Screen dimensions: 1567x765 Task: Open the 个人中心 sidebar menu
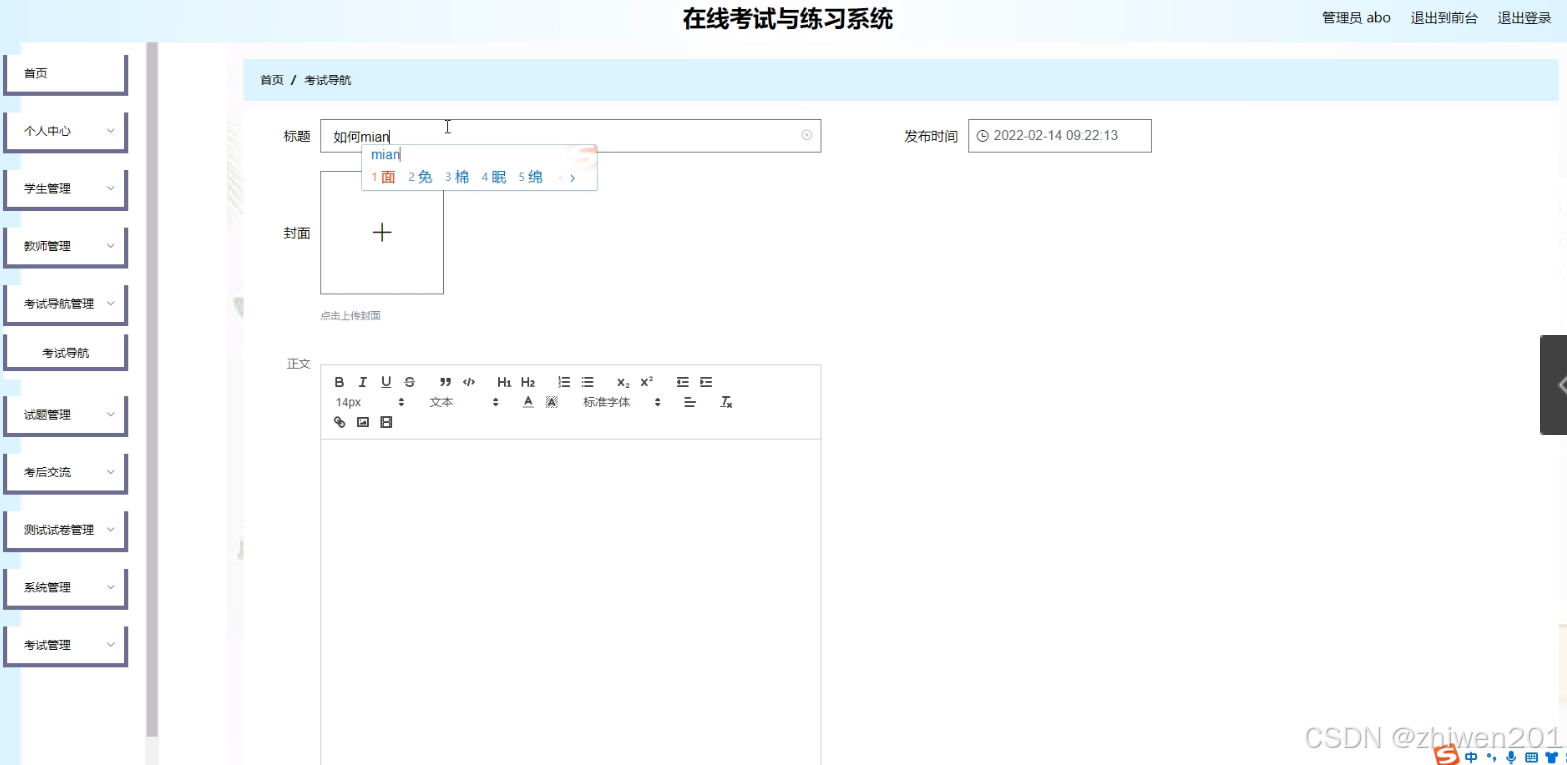[65, 130]
